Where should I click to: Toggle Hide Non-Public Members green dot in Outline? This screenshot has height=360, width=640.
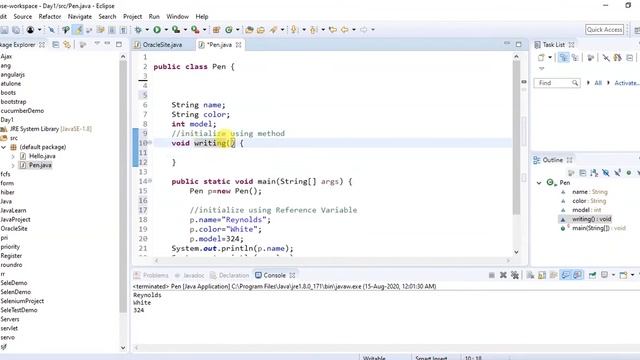click(629, 173)
